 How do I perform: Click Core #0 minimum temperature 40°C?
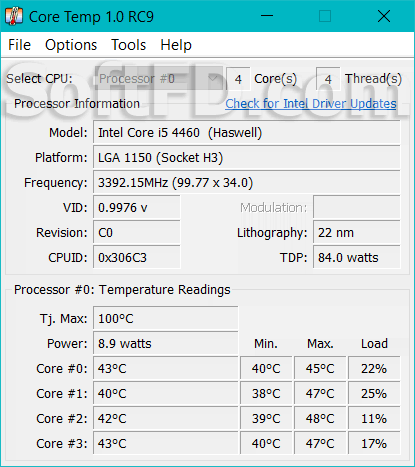click(x=266, y=369)
